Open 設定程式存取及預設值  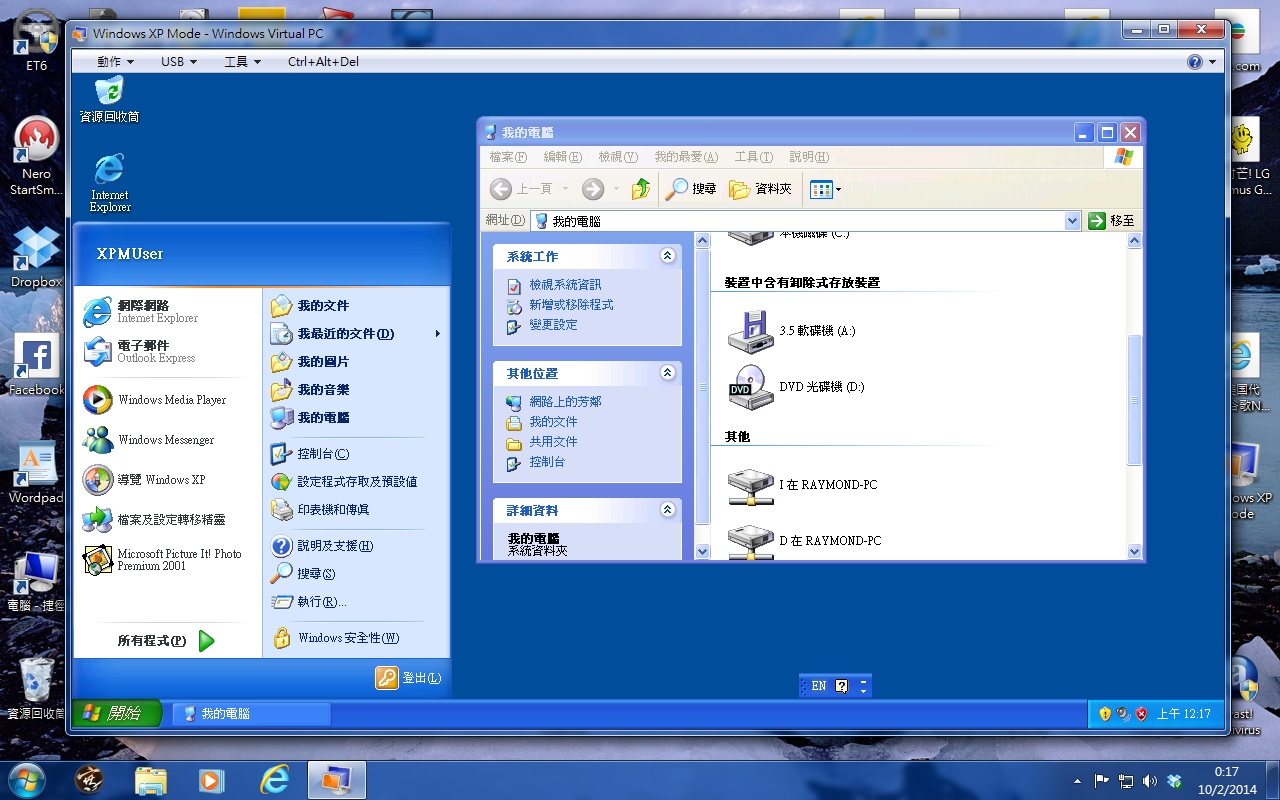(x=355, y=482)
